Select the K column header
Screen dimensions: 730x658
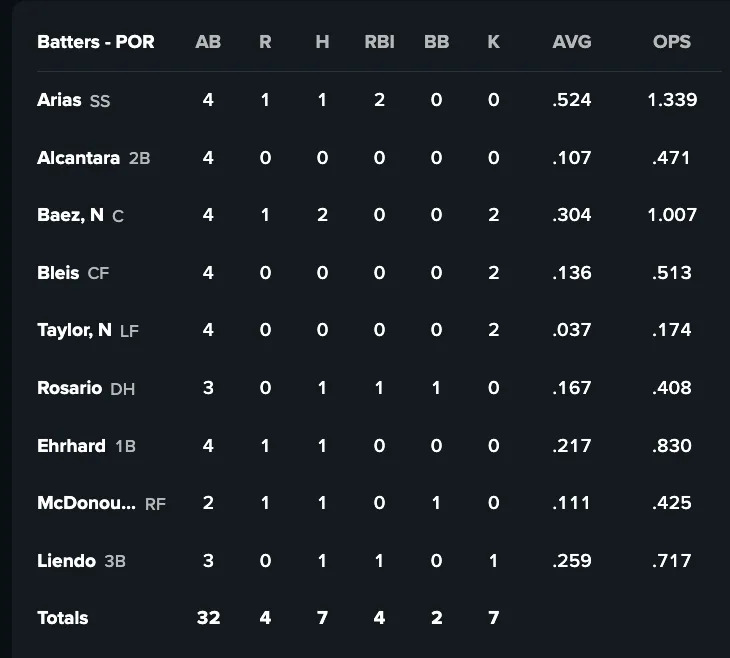pos(493,42)
